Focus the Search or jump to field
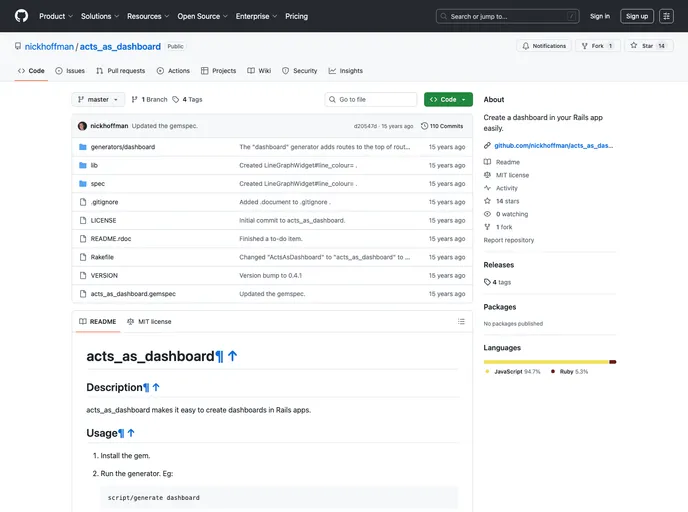This screenshot has width=688, height=512. click(x=508, y=16)
